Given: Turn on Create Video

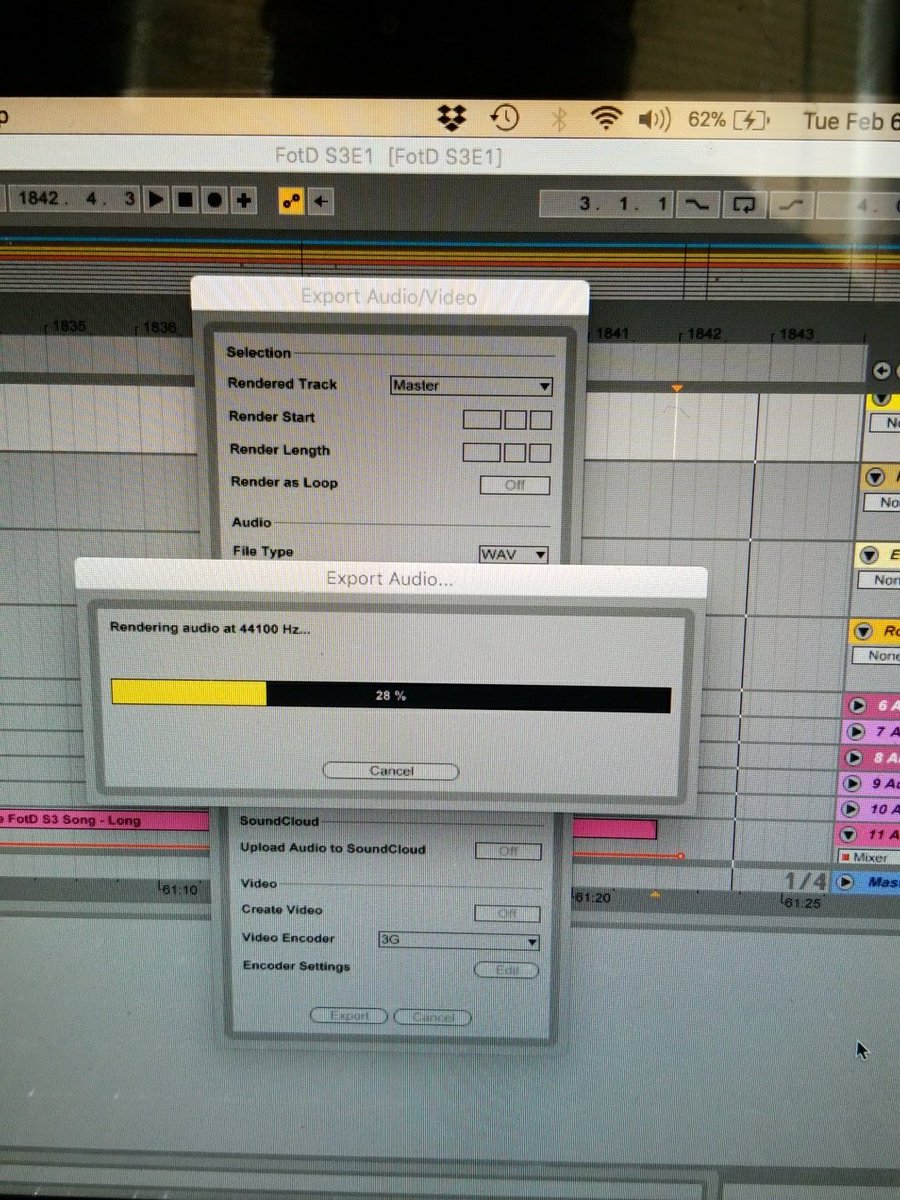Looking at the screenshot, I should tap(508, 913).
